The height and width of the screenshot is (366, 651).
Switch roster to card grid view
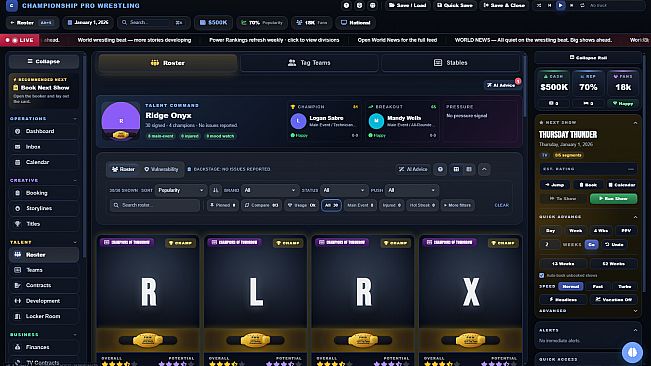[x=456, y=169]
